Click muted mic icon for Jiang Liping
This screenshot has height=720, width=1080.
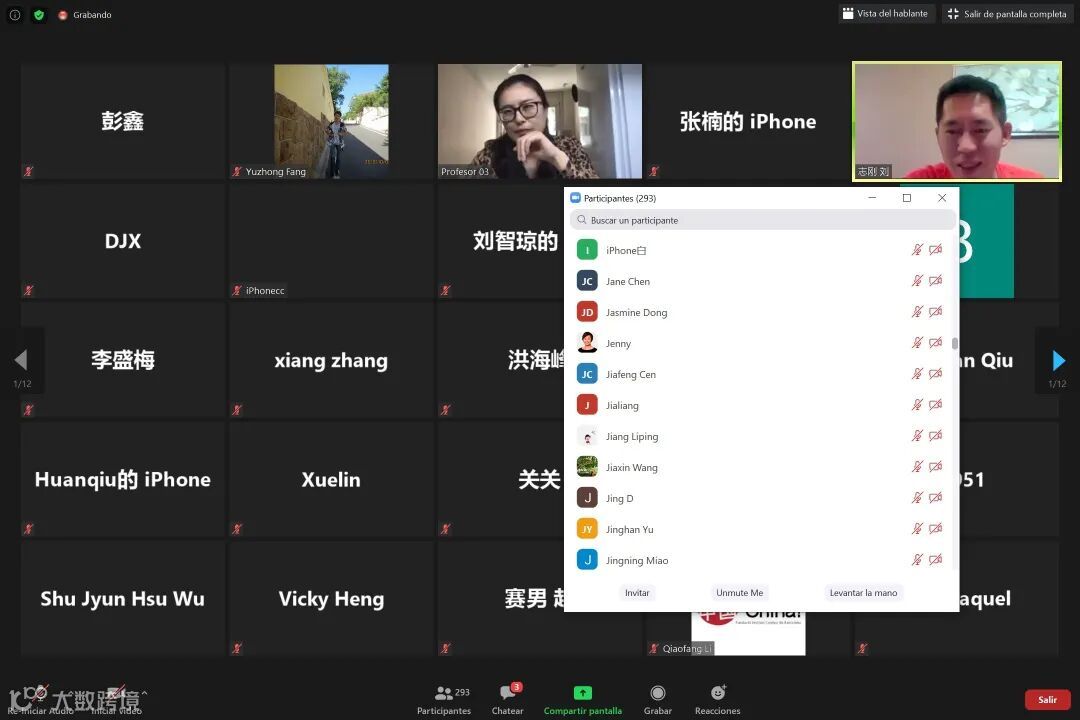(917, 436)
